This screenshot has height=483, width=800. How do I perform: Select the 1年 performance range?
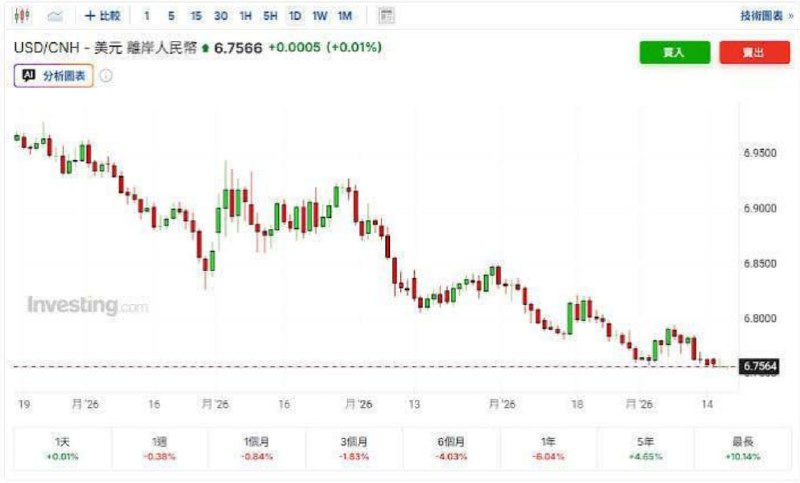coord(548,448)
